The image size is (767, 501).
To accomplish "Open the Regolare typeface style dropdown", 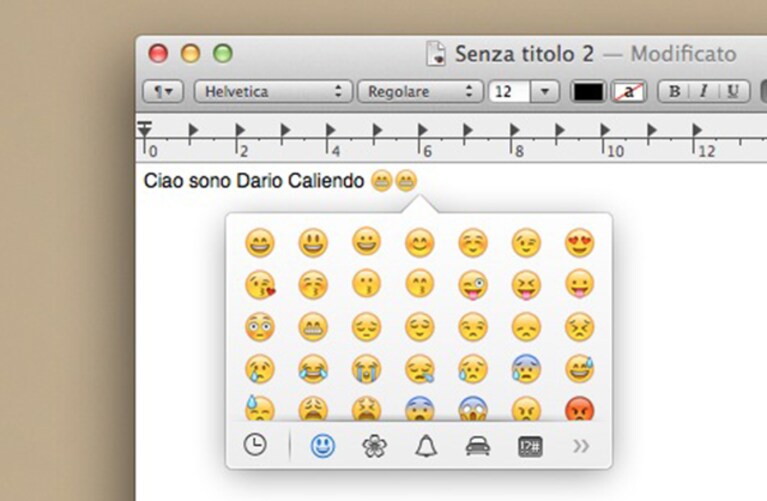I will [x=420, y=91].
